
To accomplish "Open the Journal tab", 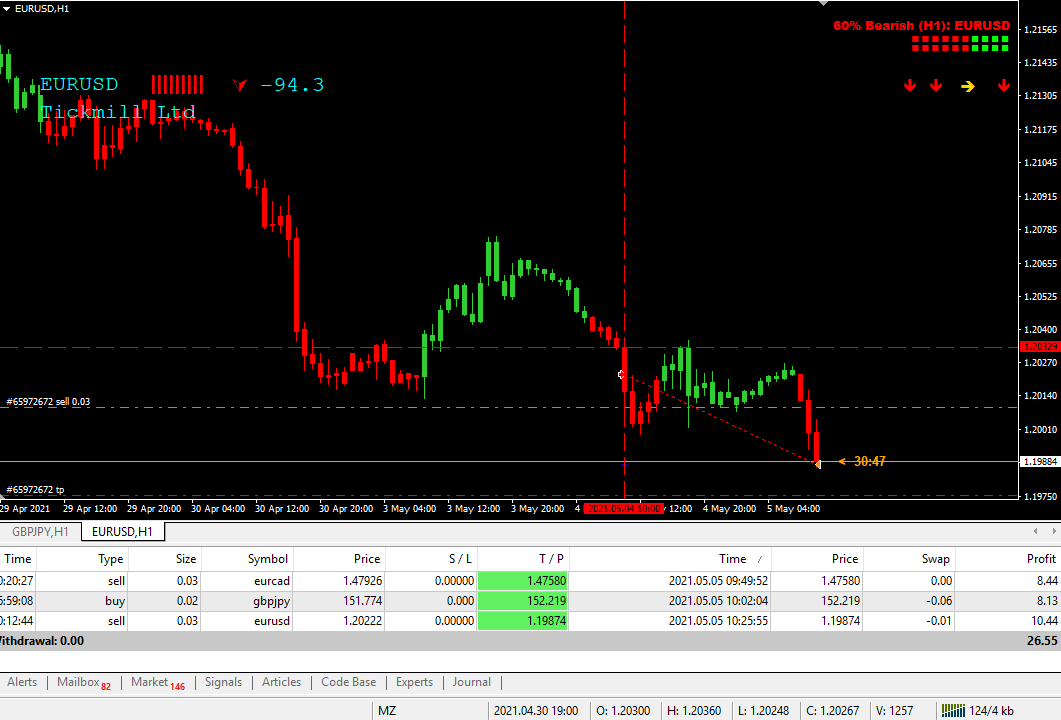I will point(472,682).
